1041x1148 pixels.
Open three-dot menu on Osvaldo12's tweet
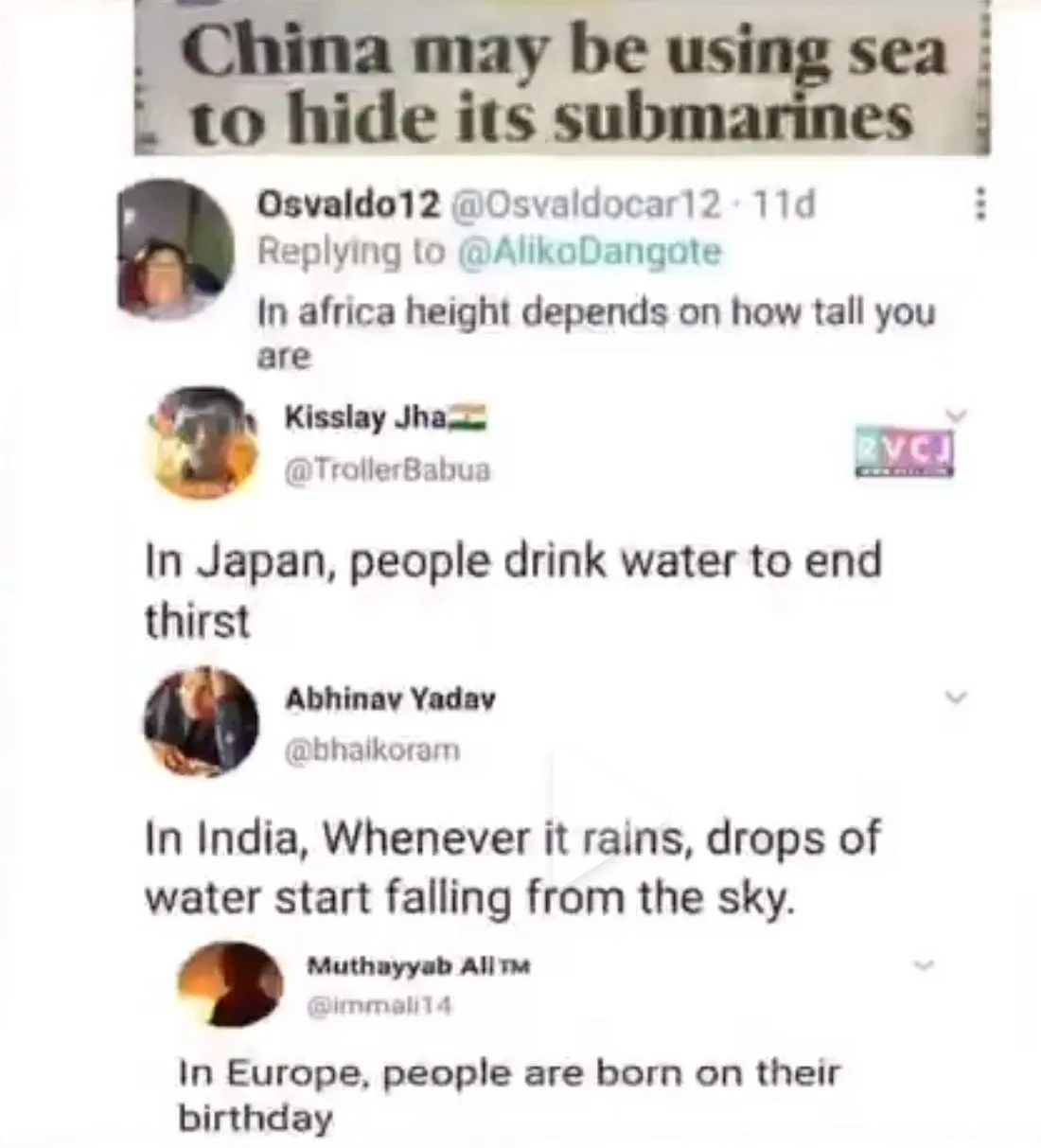[x=980, y=204]
